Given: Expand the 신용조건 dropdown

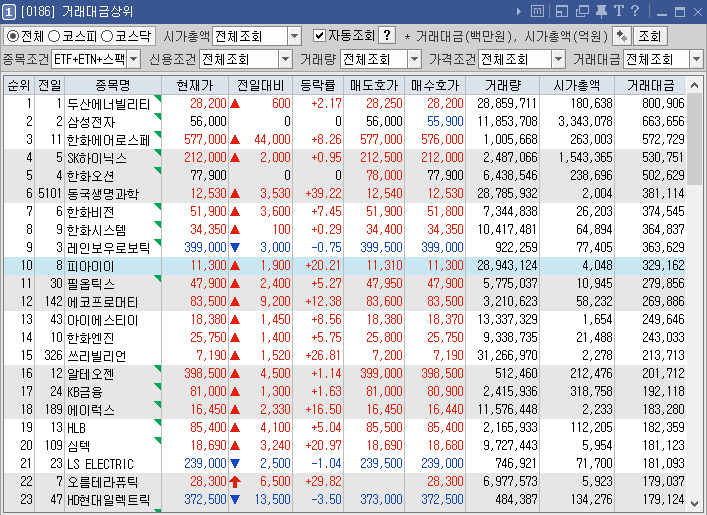Looking at the screenshot, I should pos(285,59).
